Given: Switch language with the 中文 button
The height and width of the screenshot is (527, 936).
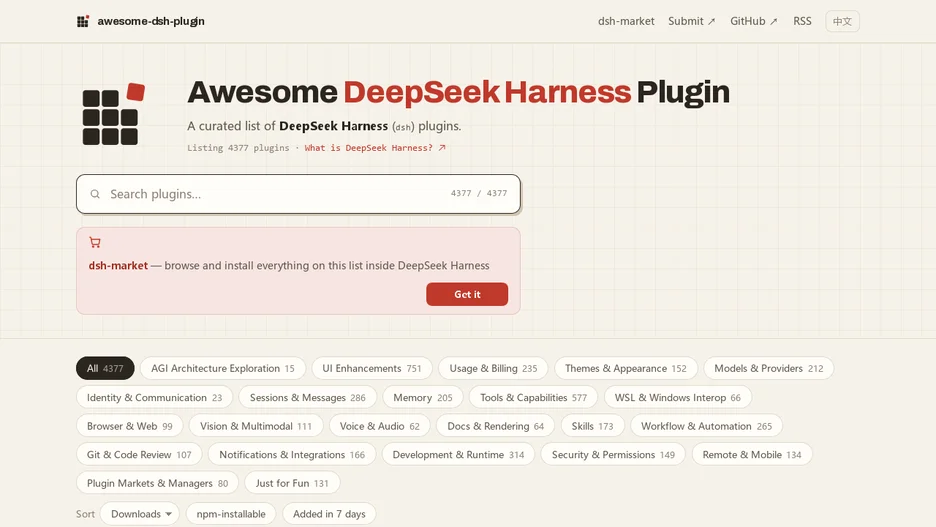Looking at the screenshot, I should (x=842, y=21).
